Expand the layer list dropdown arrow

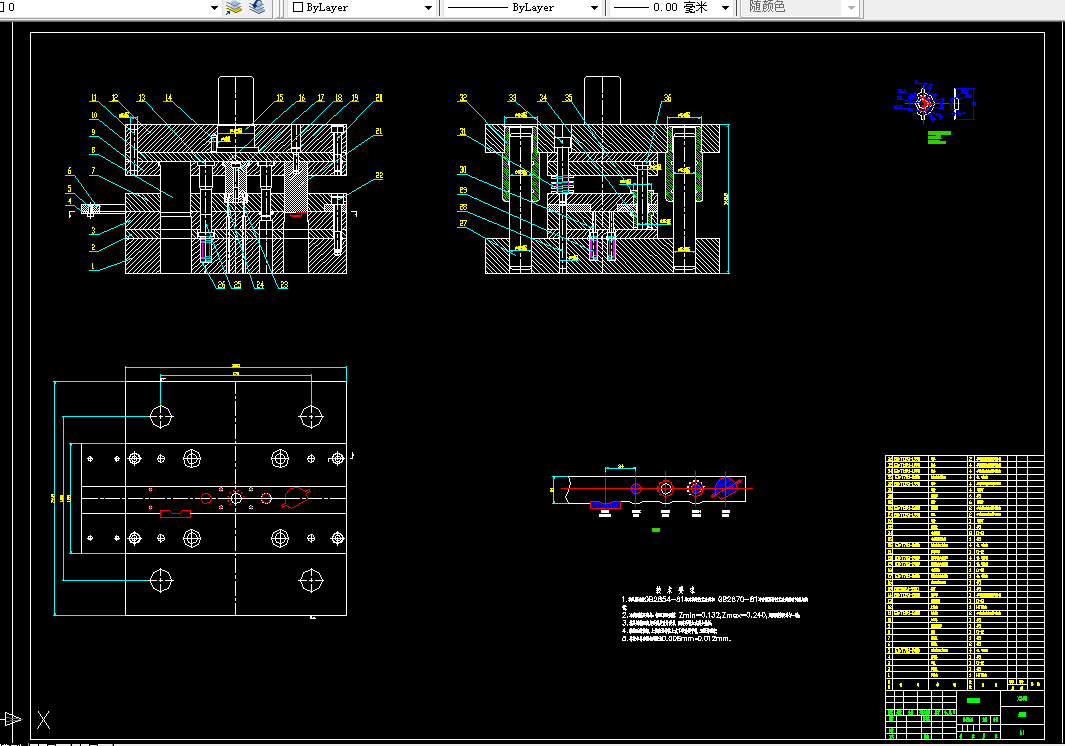click(x=215, y=8)
